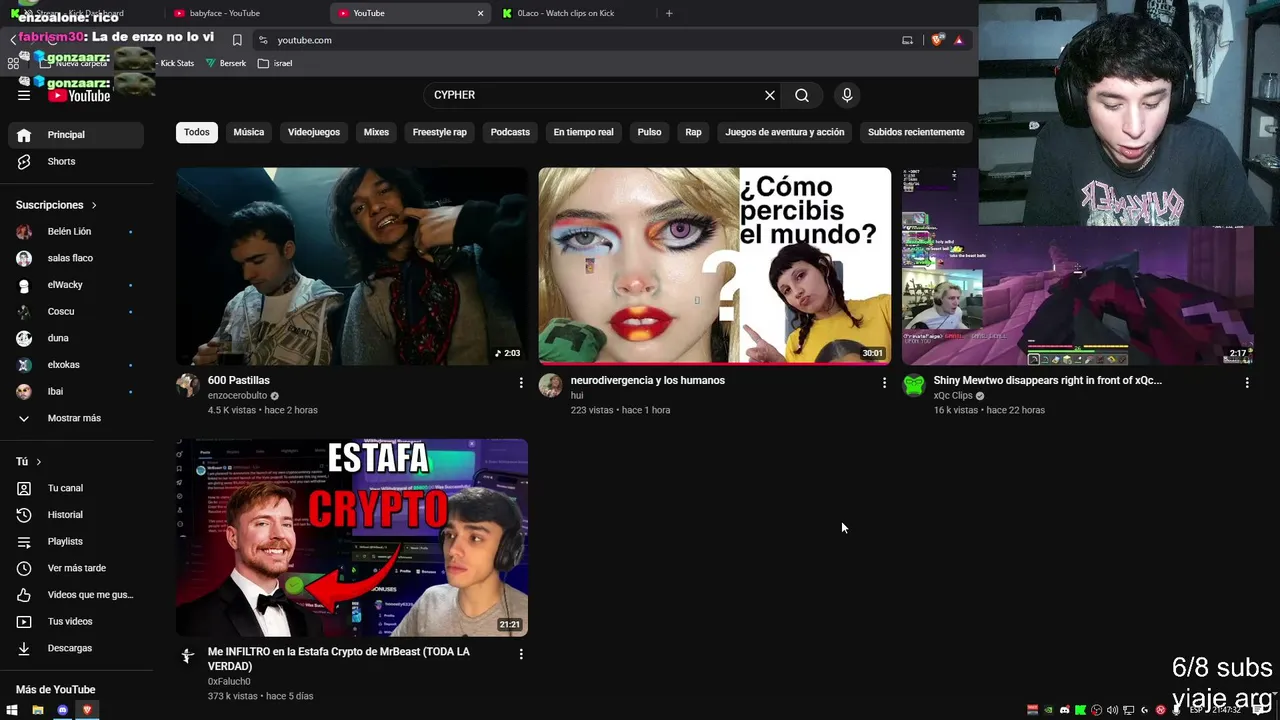This screenshot has height=720, width=1280.
Task: Filter by Juegos de aventura y acción chip
Action: (x=785, y=132)
